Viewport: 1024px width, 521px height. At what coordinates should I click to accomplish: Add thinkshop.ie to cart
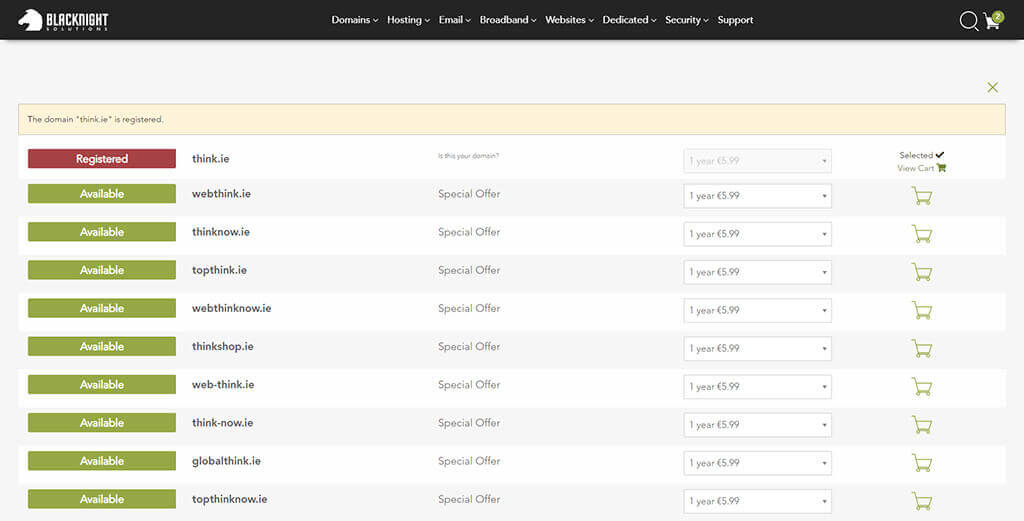[x=921, y=348]
